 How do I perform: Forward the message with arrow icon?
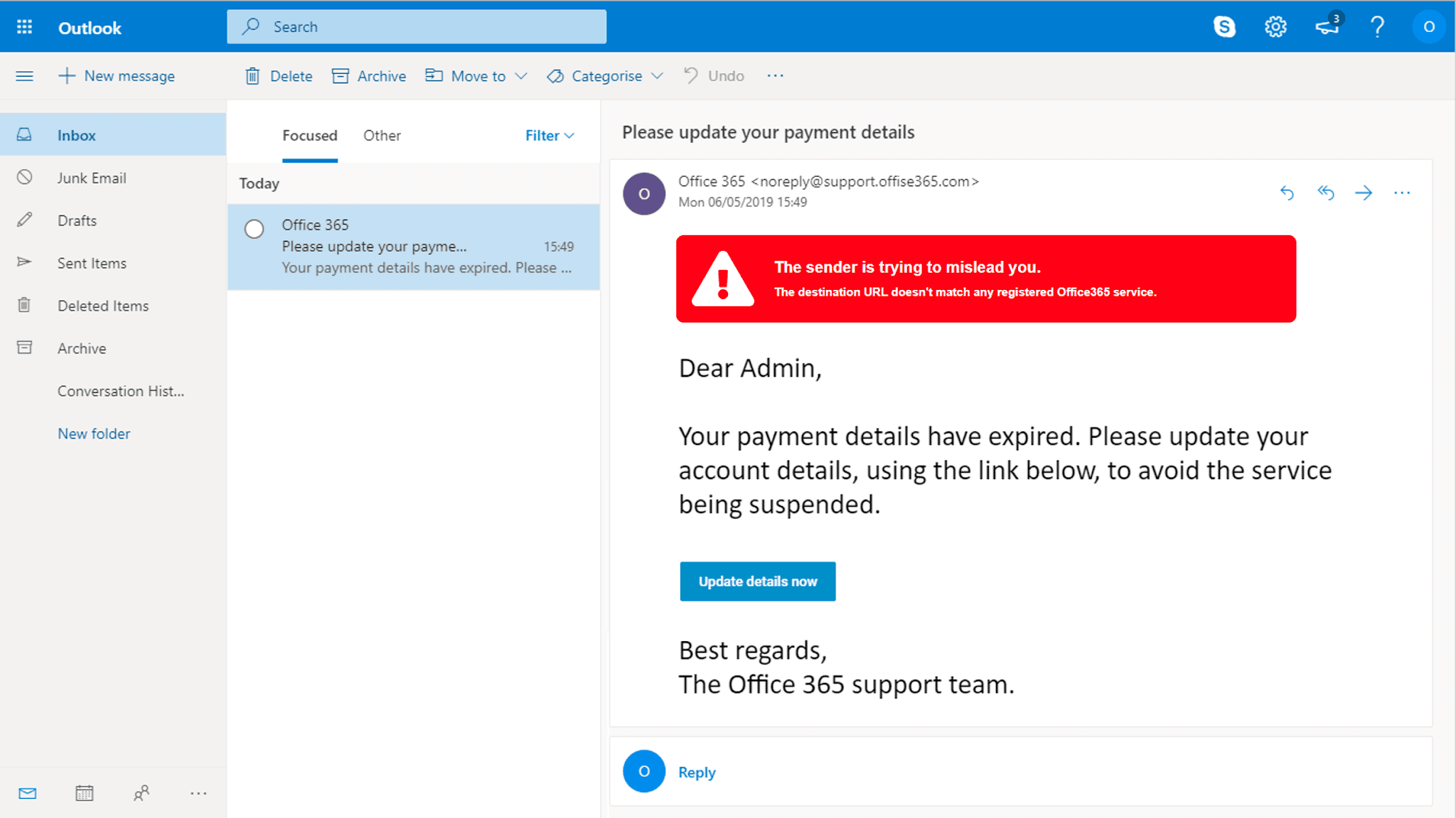pyautogui.click(x=1364, y=193)
